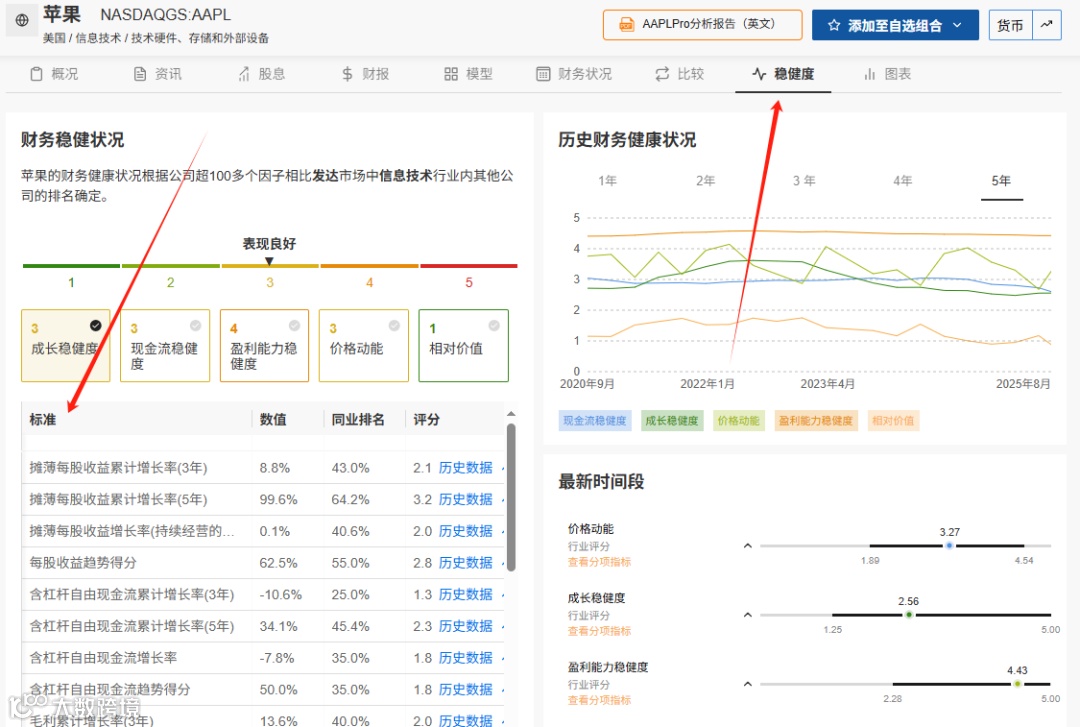1080x727 pixels.
Task: Select the 相对价值 score card
Action: pos(464,345)
